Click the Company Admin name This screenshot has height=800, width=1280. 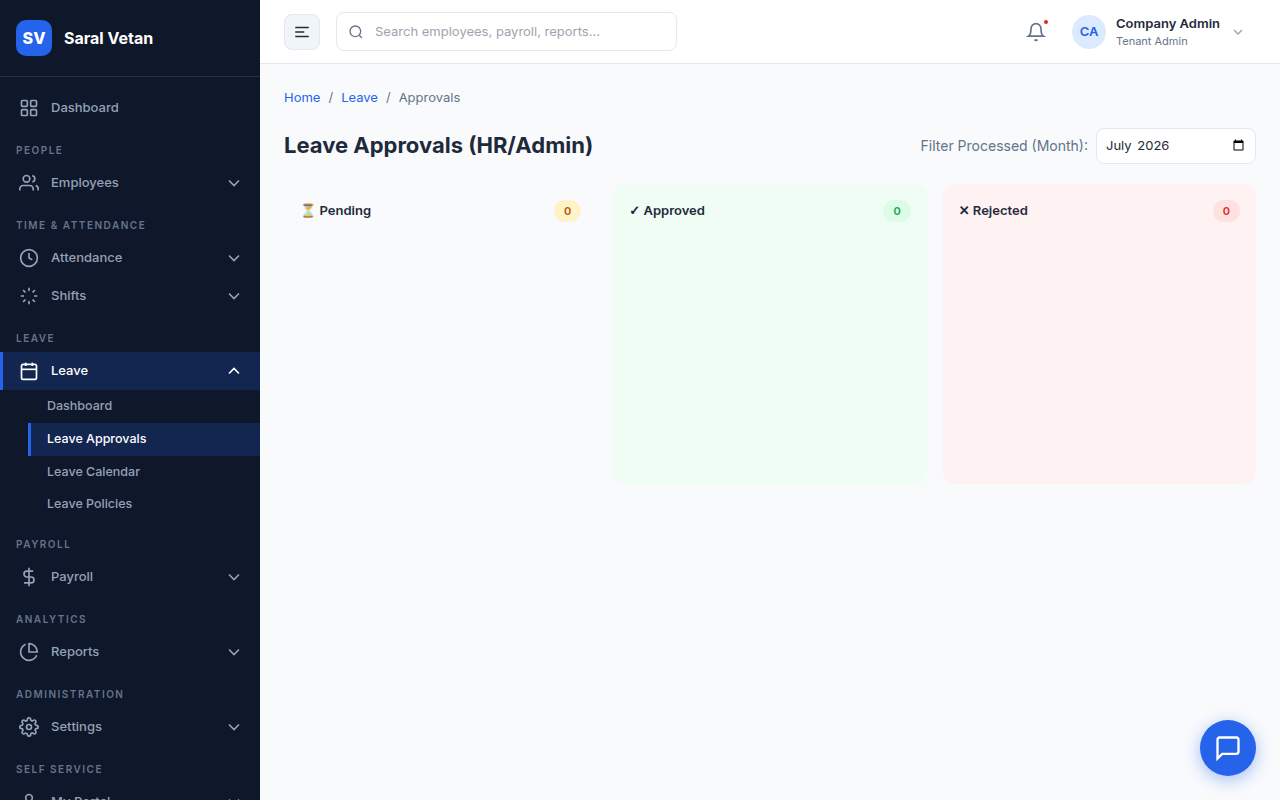click(x=1168, y=24)
